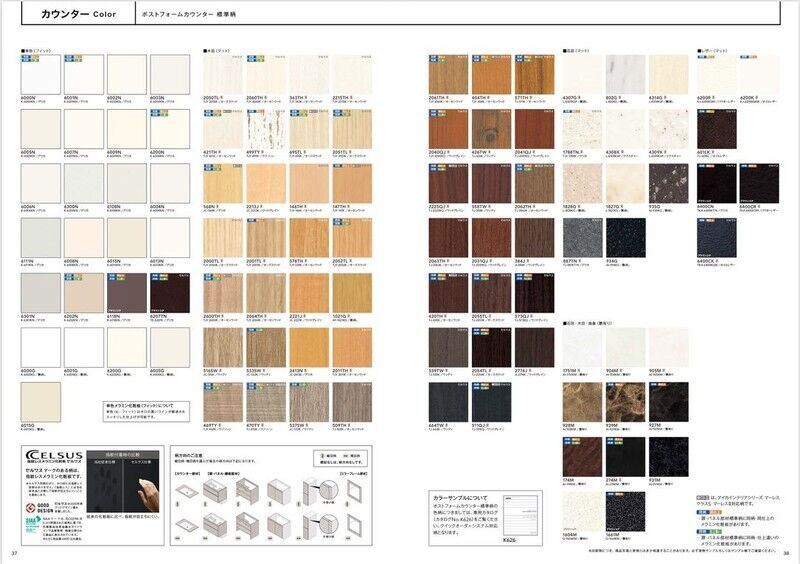Click the カウンター Color page title
Image resolution: width=800 pixels, height=564 pixels.
click(x=78, y=15)
